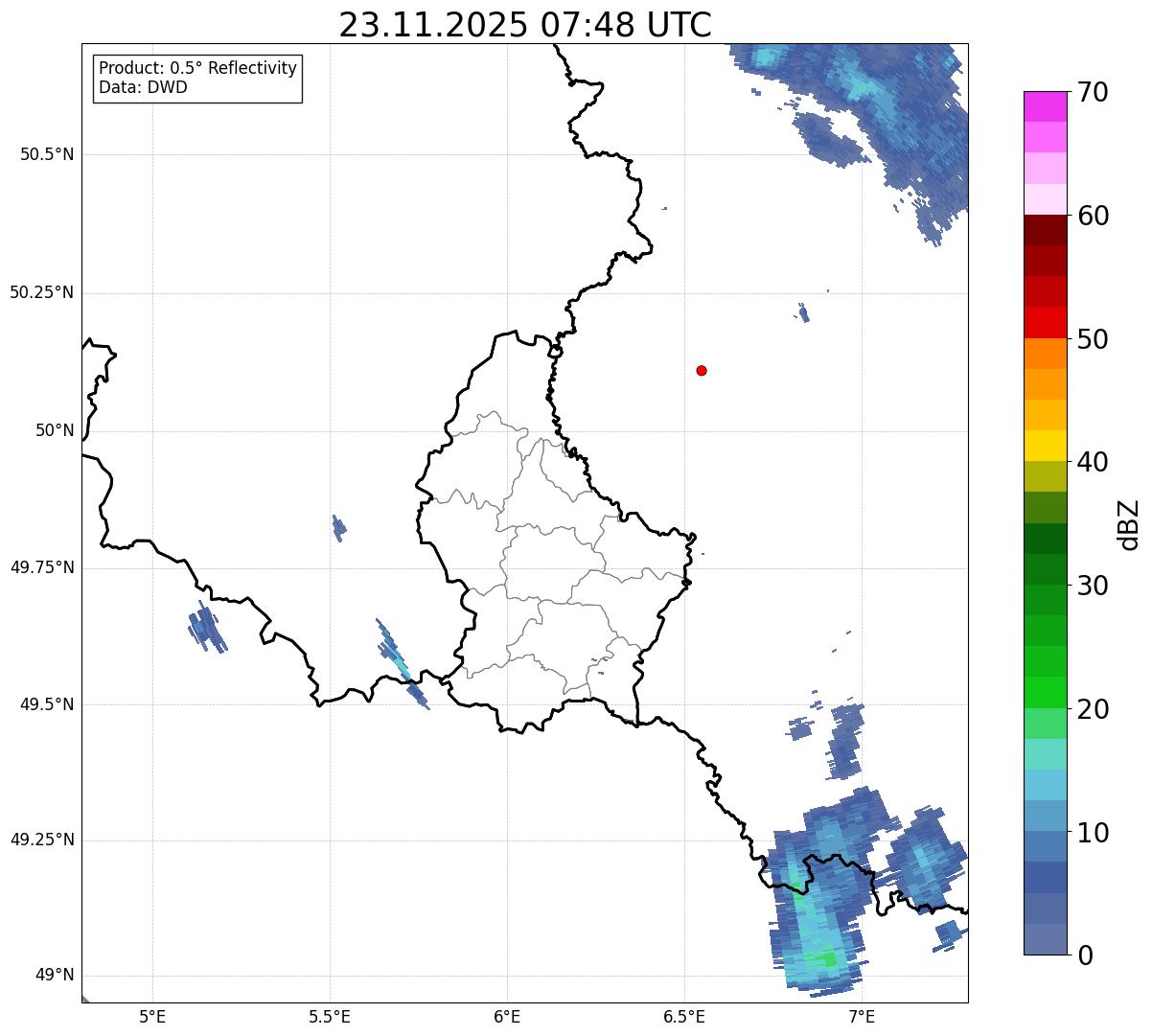Click the 50 tick on colorbar
The height and width of the screenshot is (1036, 1152).
point(1093,339)
